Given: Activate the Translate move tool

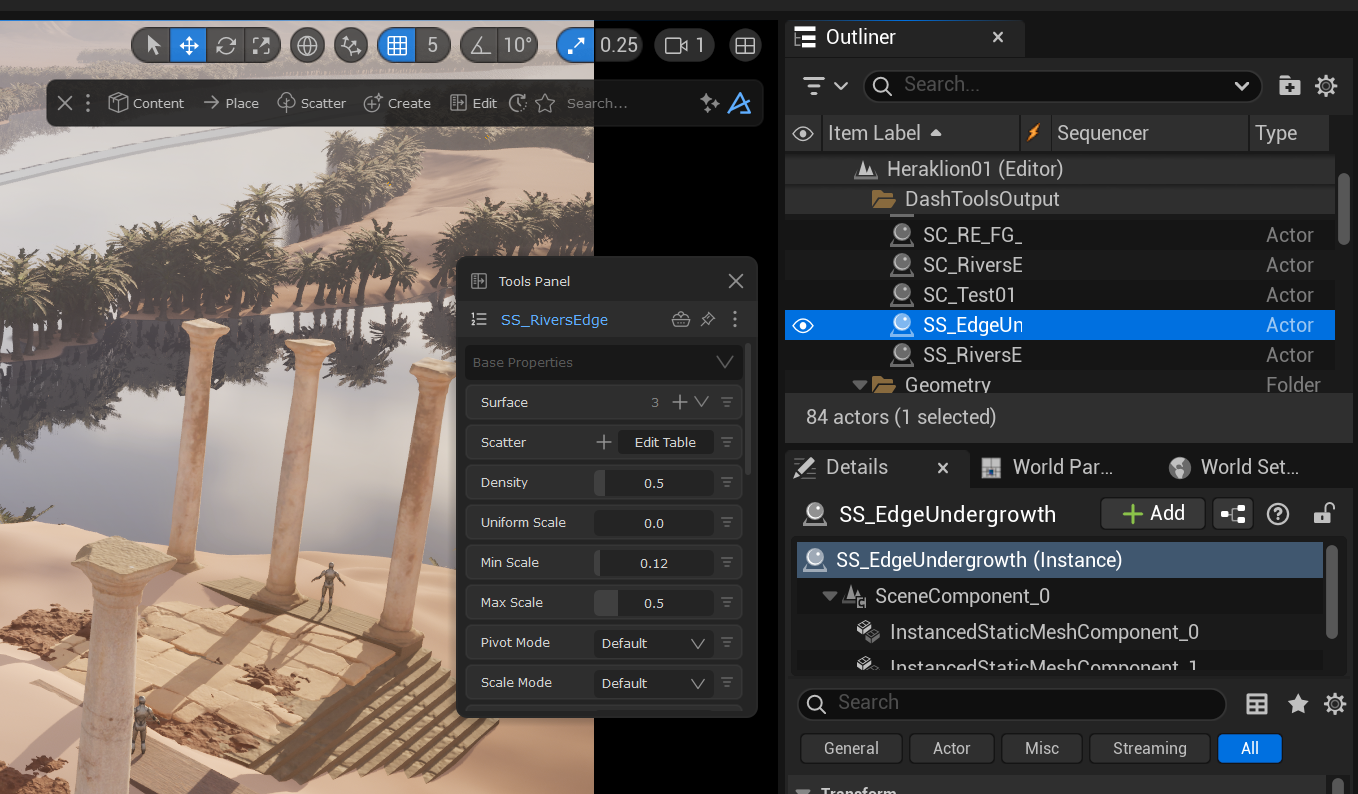Looking at the screenshot, I should pos(187,45).
